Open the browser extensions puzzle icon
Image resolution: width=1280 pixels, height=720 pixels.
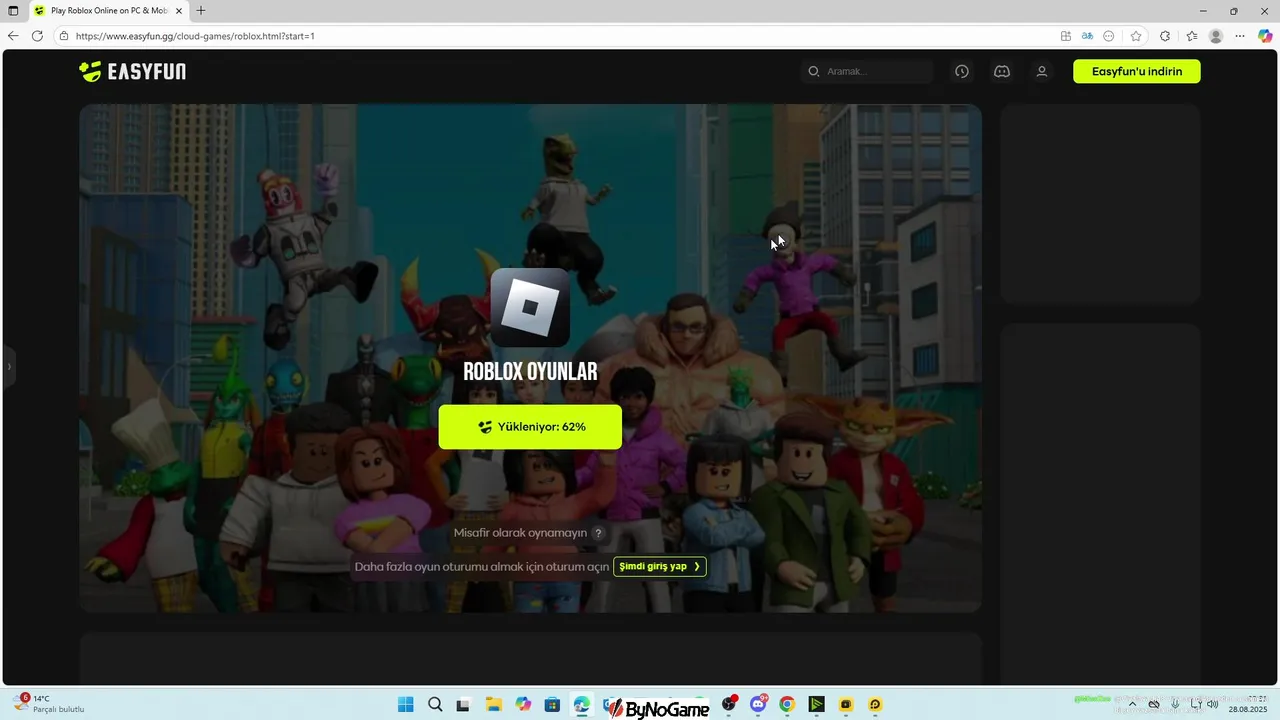click(1165, 36)
